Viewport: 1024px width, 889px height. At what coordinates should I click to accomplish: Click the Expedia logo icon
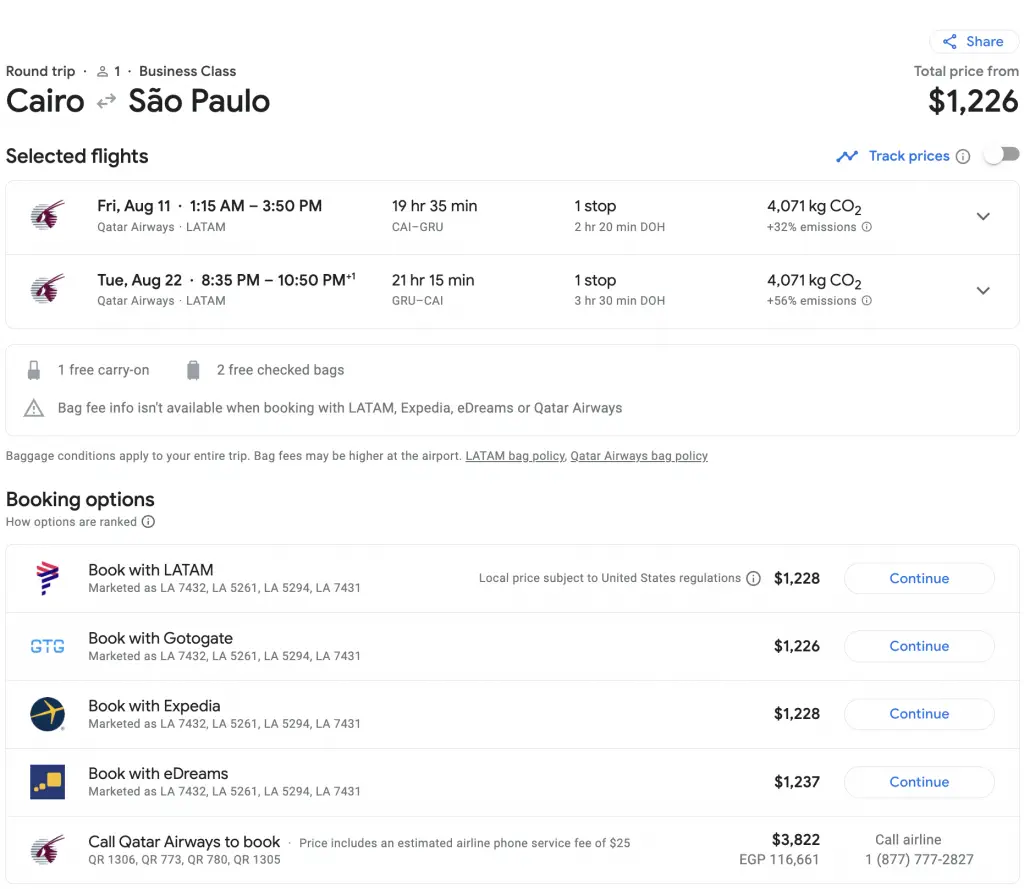(x=47, y=714)
